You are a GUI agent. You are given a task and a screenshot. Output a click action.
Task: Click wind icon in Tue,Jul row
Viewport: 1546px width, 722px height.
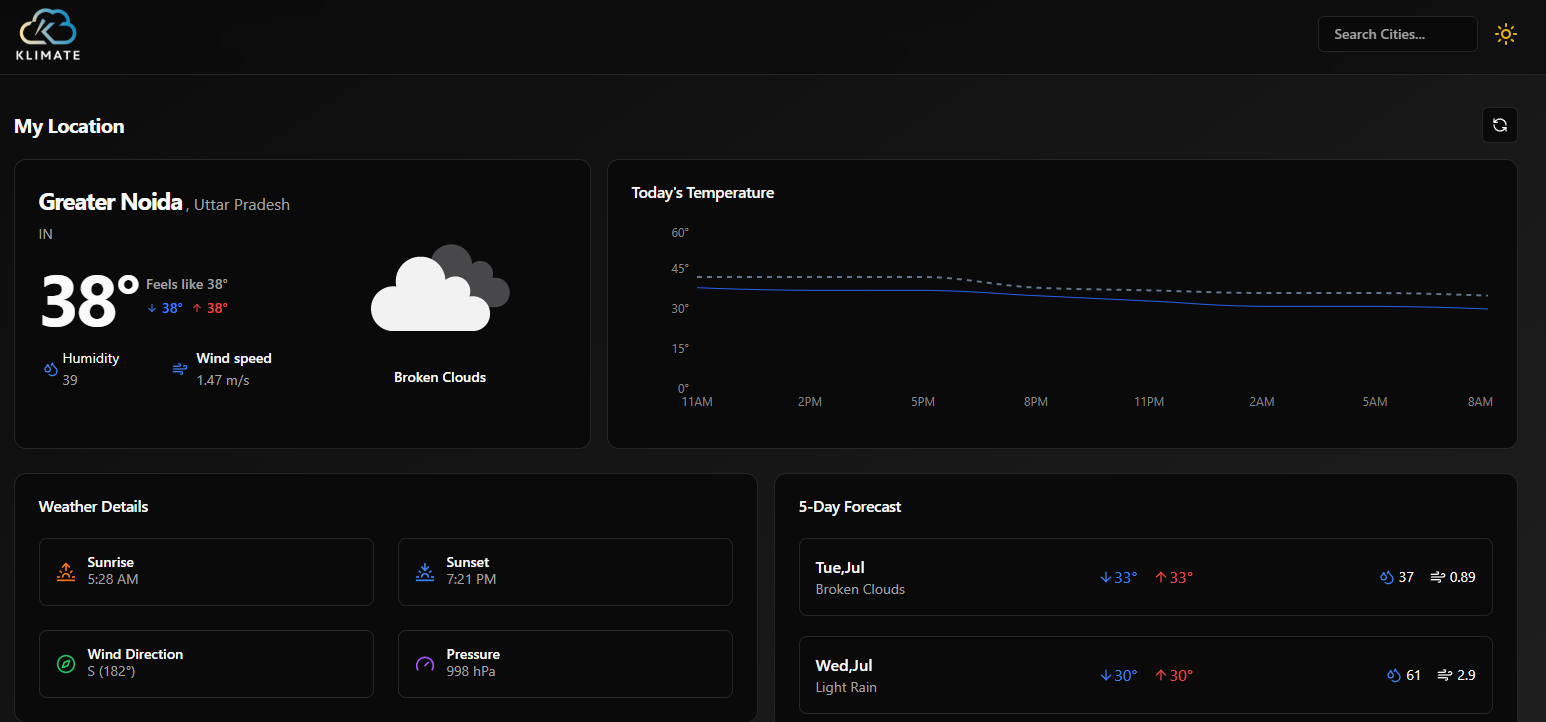[1438, 577]
